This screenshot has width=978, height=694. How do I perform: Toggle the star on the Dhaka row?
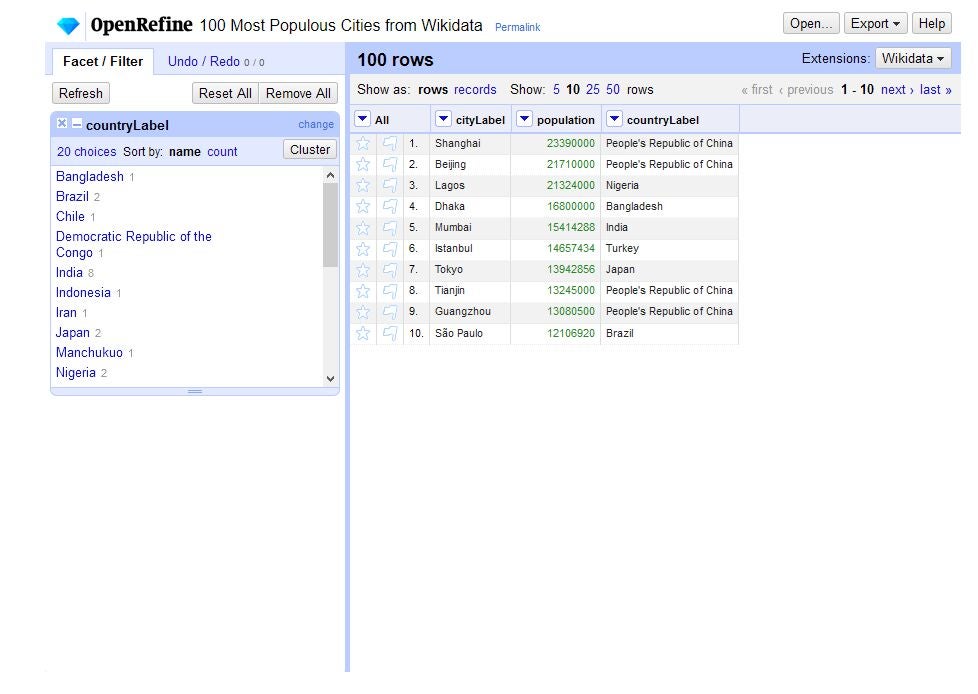[362, 206]
